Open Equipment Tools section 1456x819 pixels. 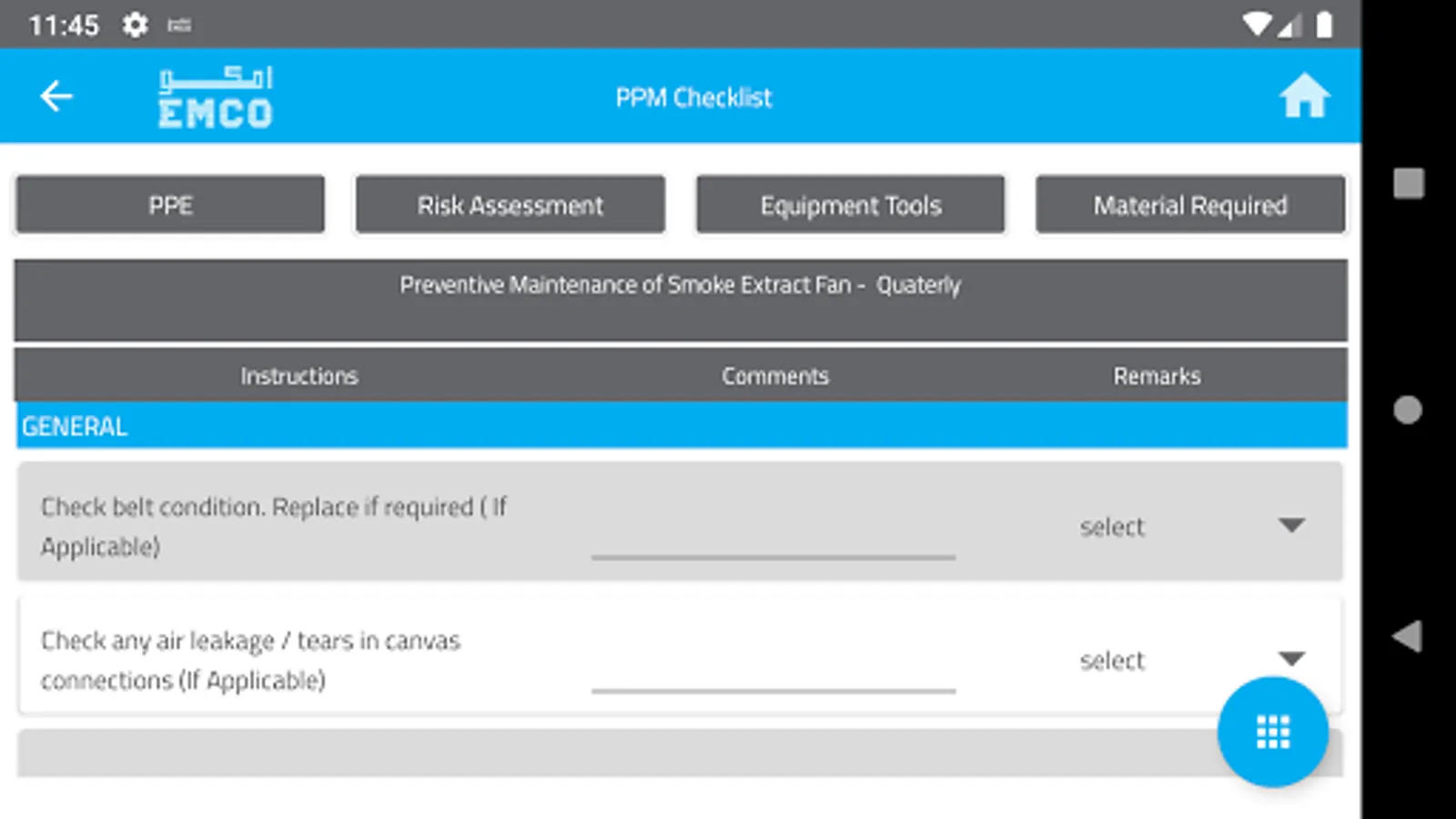click(851, 206)
